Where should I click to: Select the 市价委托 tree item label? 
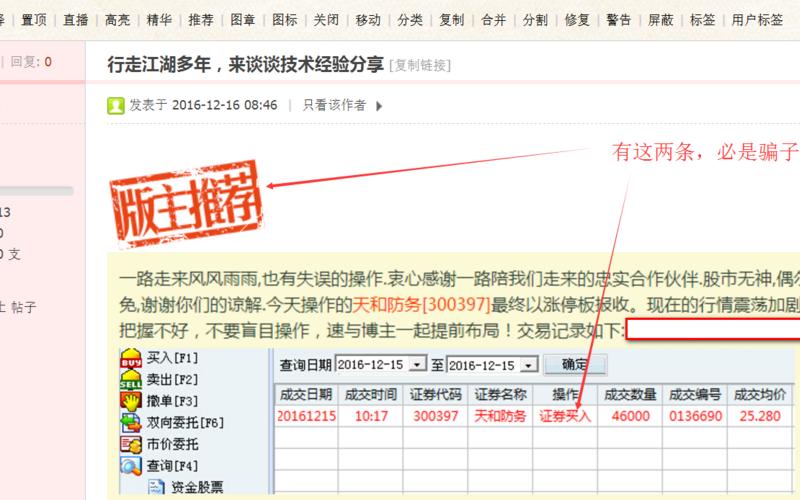172,444
